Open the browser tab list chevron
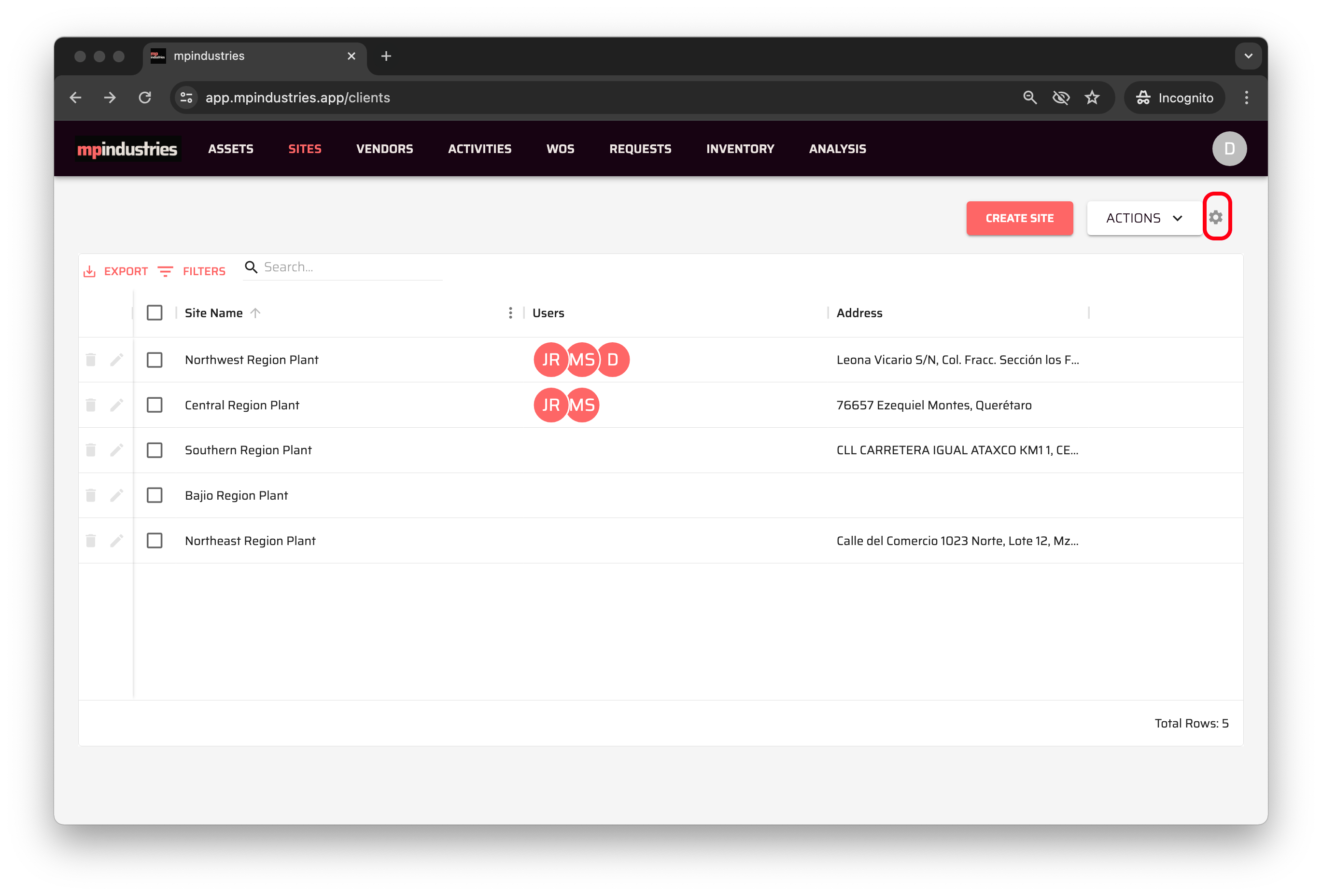 click(x=1248, y=56)
